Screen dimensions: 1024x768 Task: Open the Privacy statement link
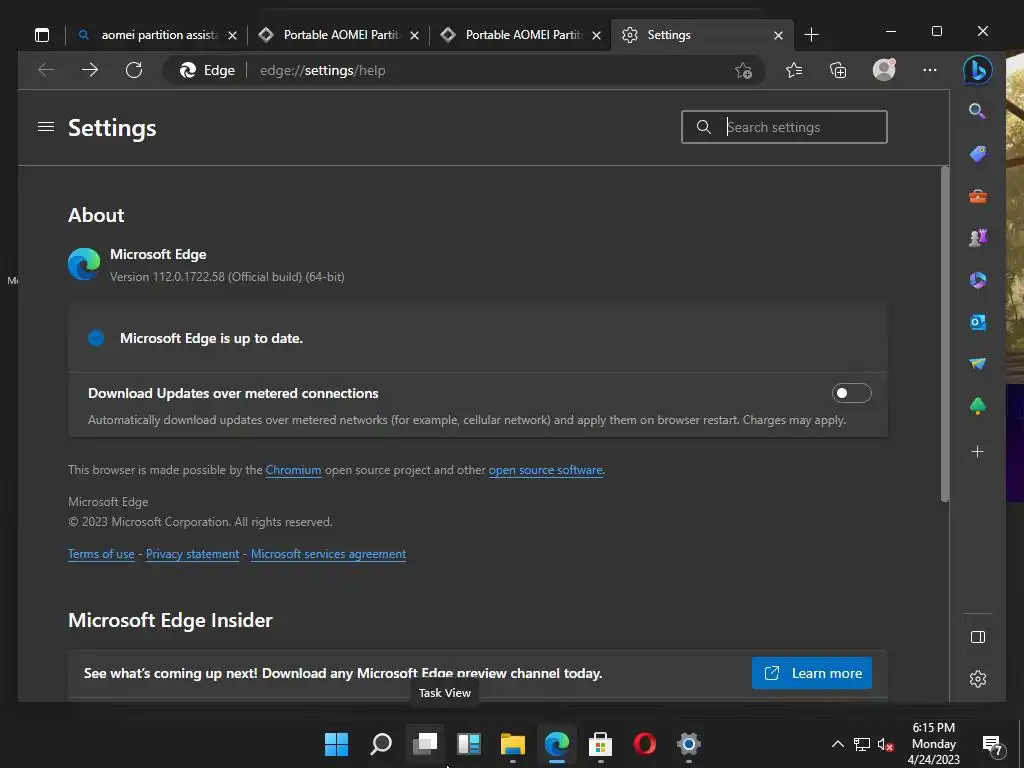pyautogui.click(x=193, y=554)
